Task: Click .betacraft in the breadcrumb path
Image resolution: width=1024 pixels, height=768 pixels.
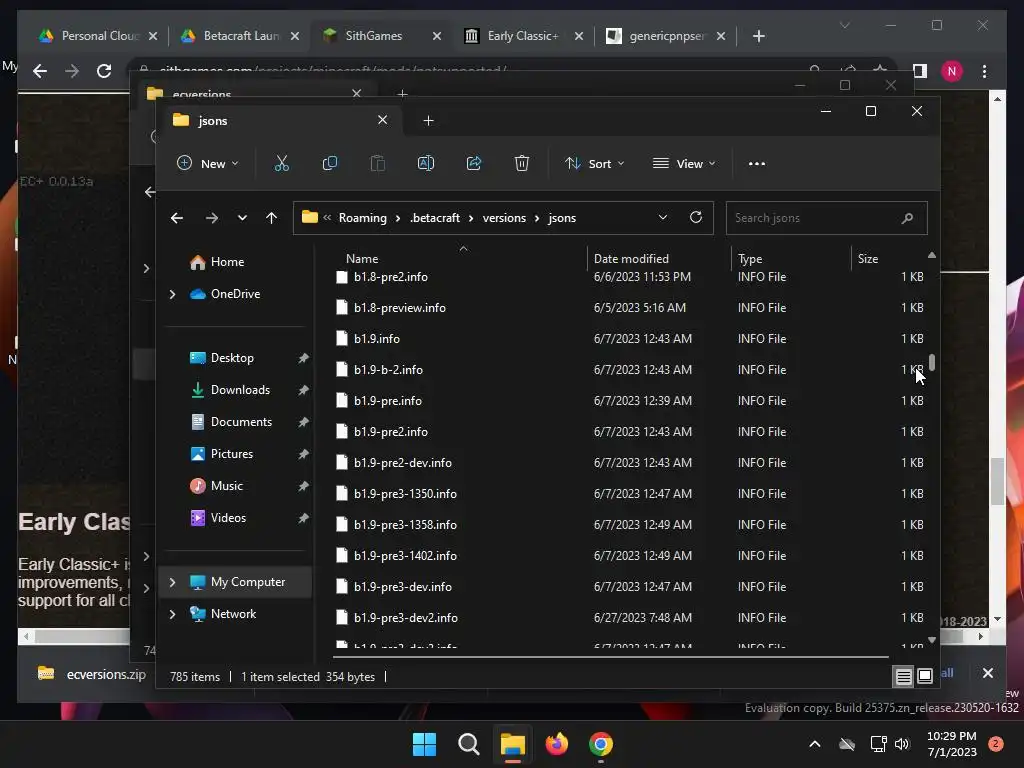Action: 435,218
